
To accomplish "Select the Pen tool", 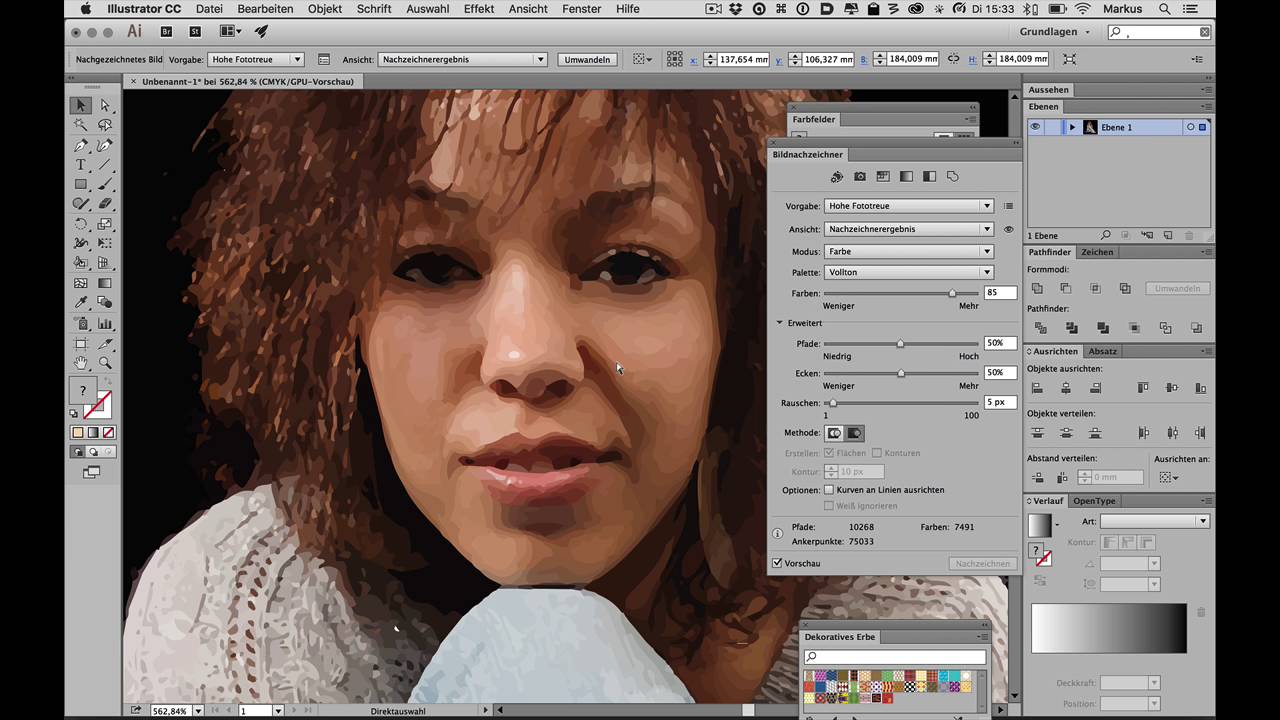I will pyautogui.click(x=81, y=145).
